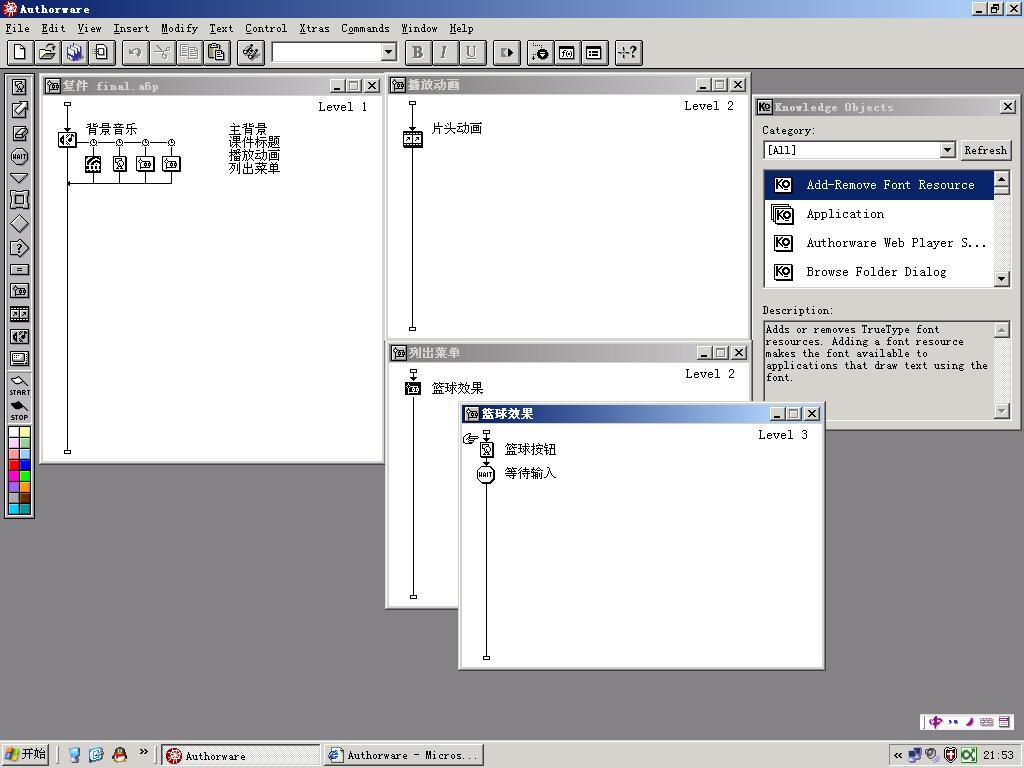Click the Description box scroll-down arrow

point(1002,411)
